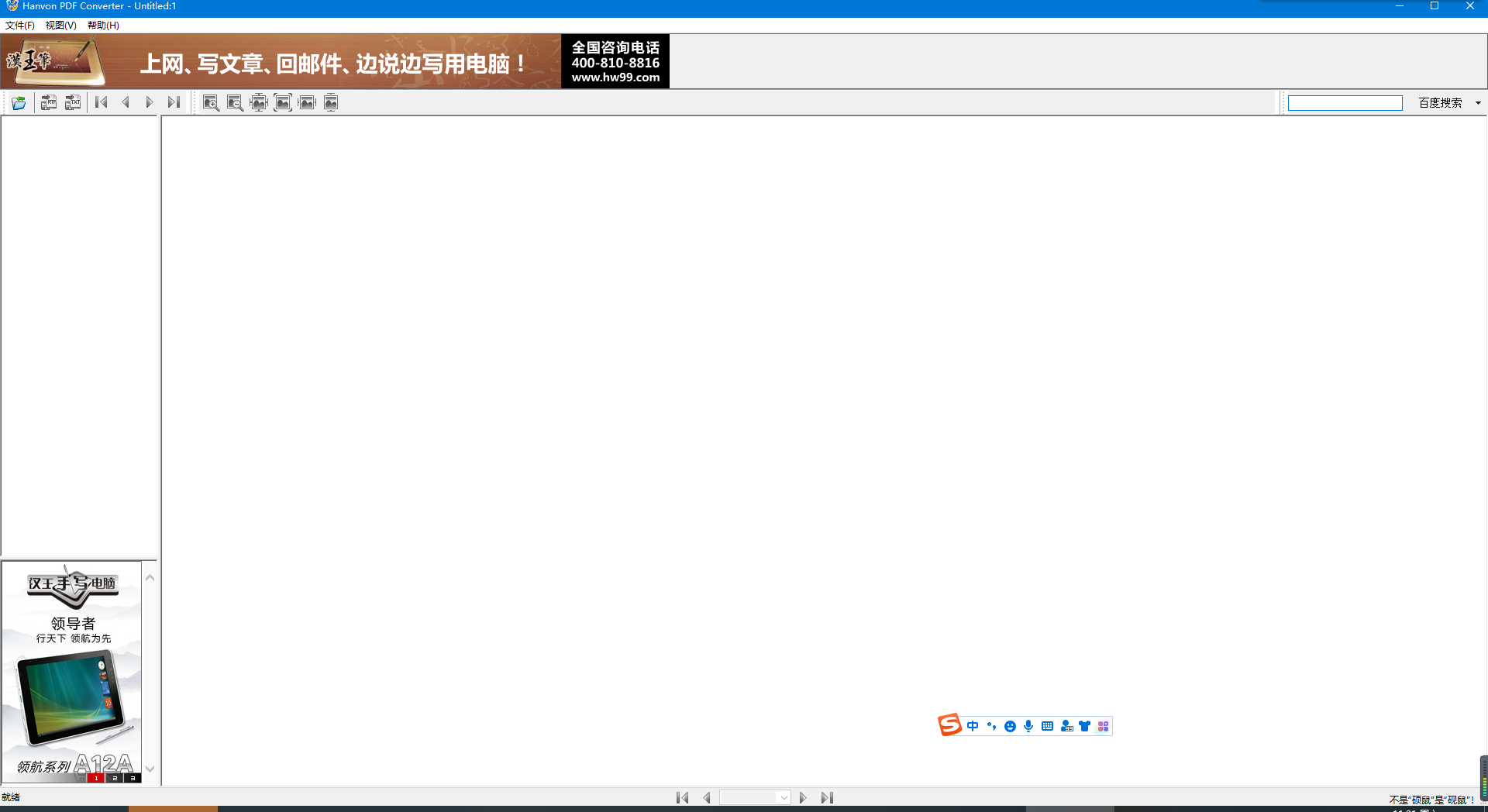Toggle Chinese/English mode 中 on Sogou bar
Viewport: 1488px width, 812px height.
pyautogui.click(x=973, y=726)
